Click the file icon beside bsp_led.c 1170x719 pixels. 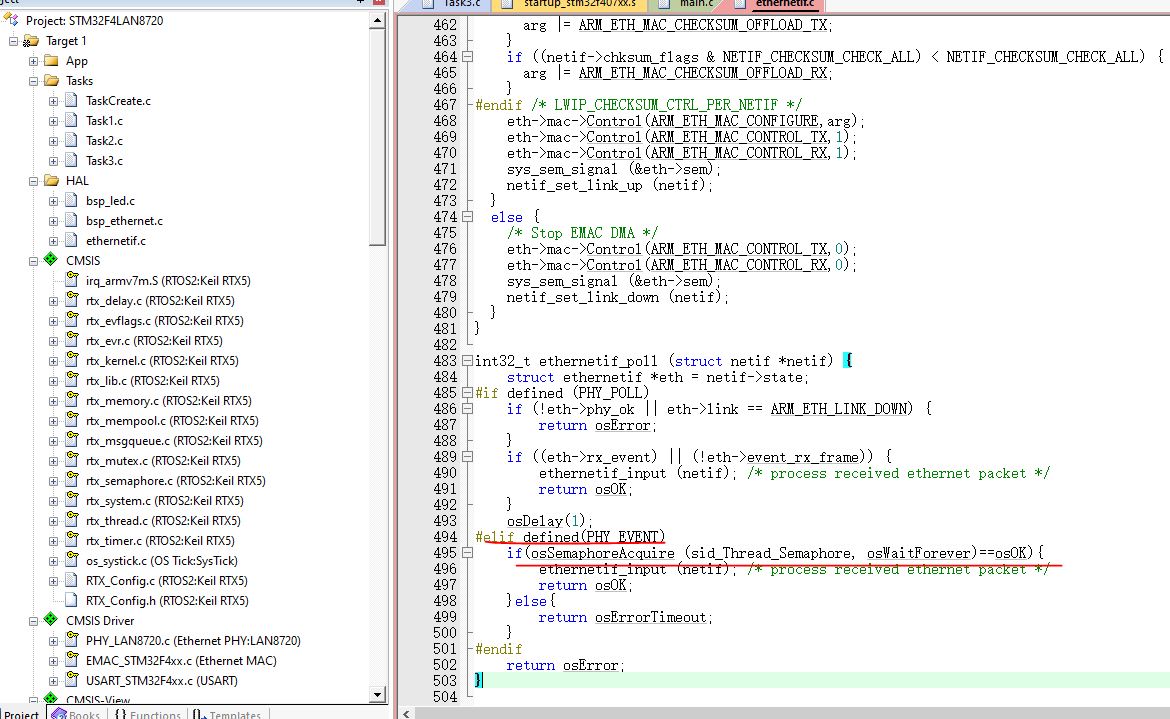click(x=72, y=200)
